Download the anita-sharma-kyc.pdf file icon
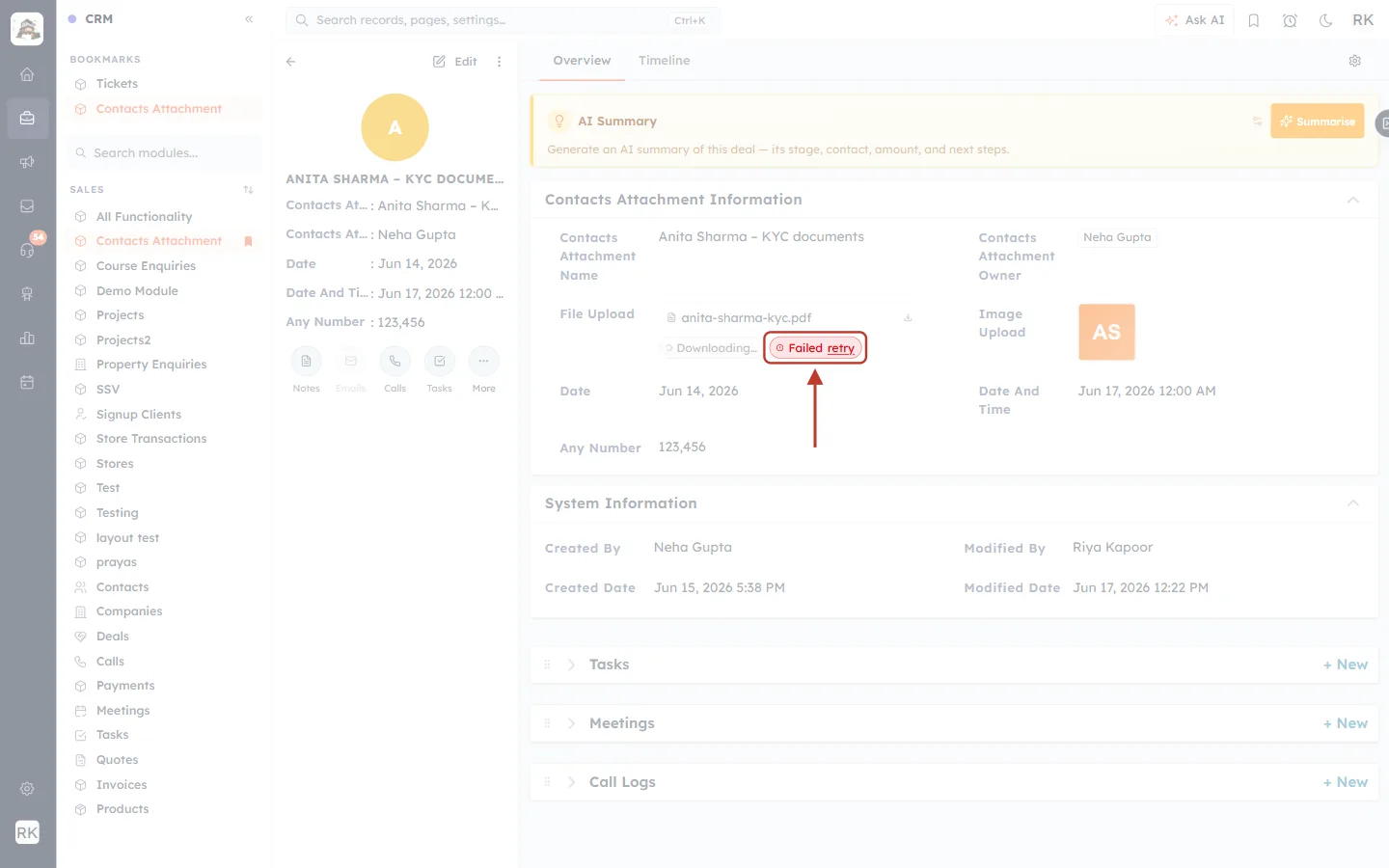The image size is (1389, 868). point(908,317)
